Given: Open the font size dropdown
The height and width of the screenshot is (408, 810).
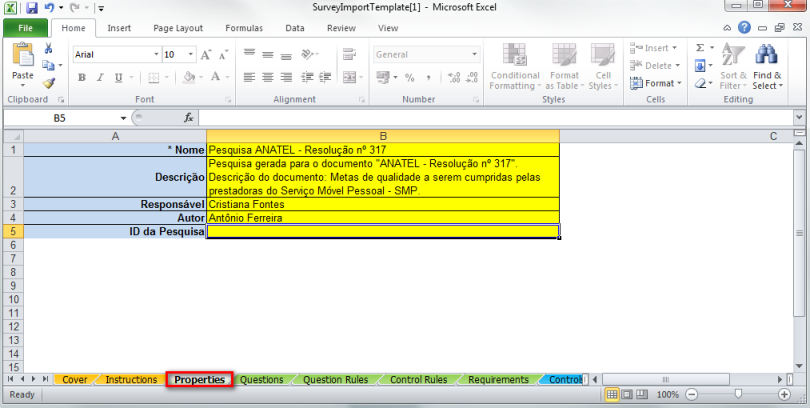Looking at the screenshot, I should 191,54.
